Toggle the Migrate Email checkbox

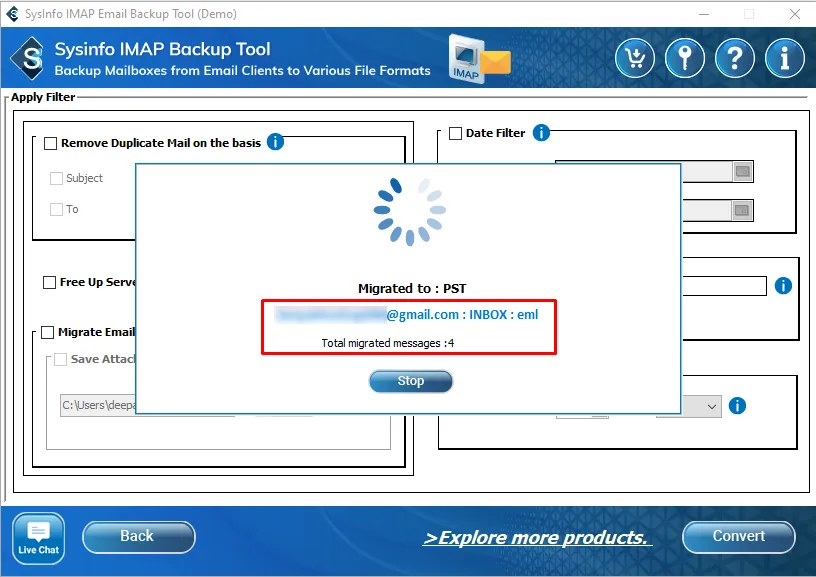click(x=47, y=332)
